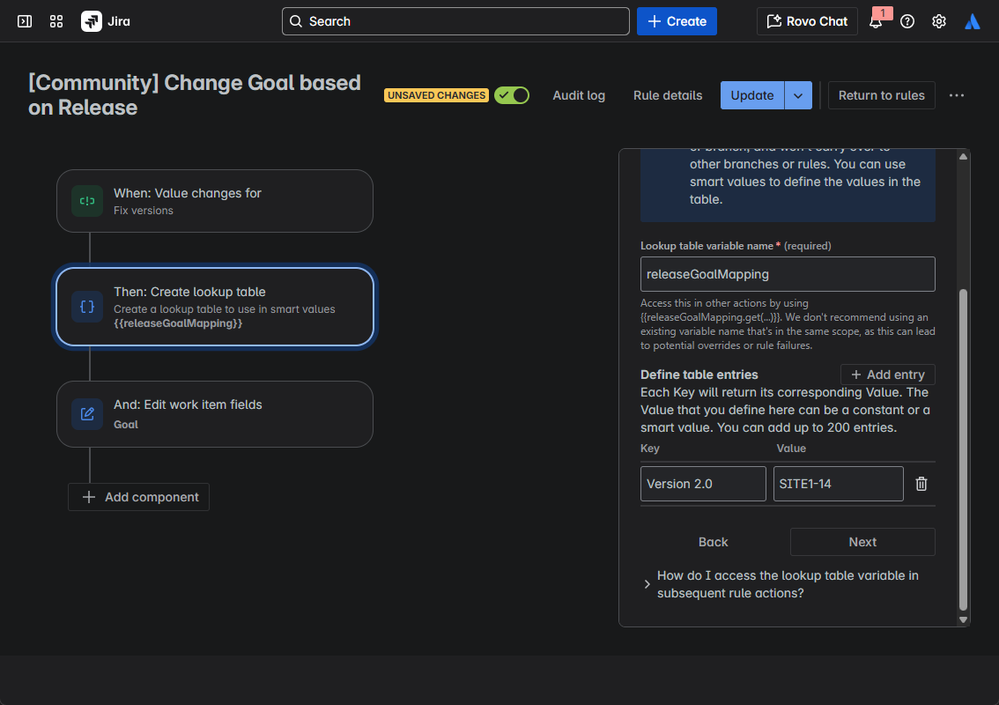
Task: Open the settings gear icon
Action: pyautogui.click(x=938, y=21)
